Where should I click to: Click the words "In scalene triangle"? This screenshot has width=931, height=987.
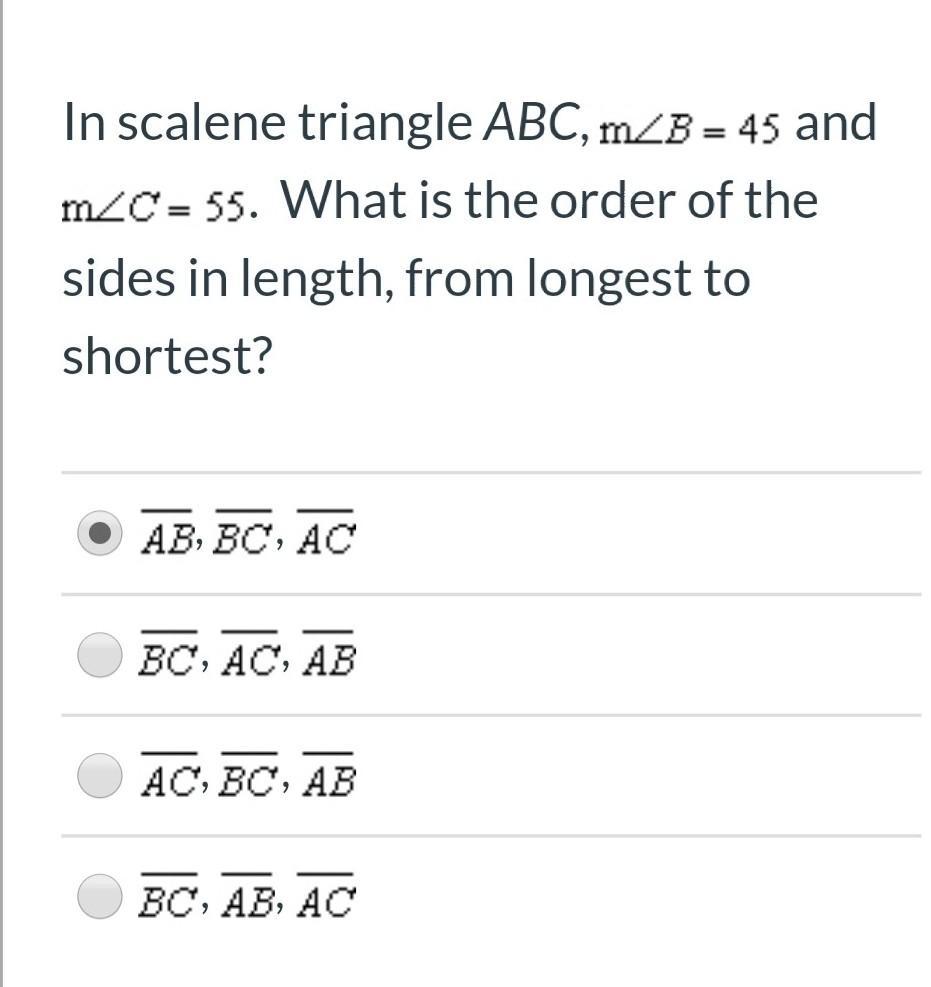tap(268, 124)
